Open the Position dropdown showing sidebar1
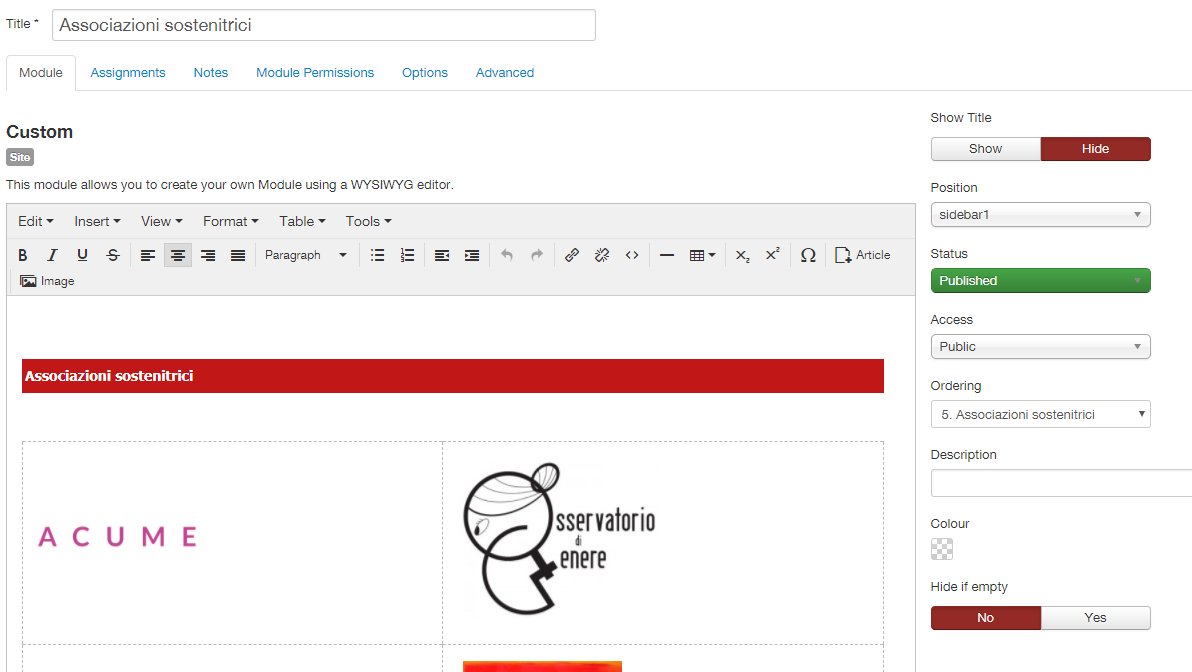This screenshot has width=1192, height=672. tap(1040, 214)
